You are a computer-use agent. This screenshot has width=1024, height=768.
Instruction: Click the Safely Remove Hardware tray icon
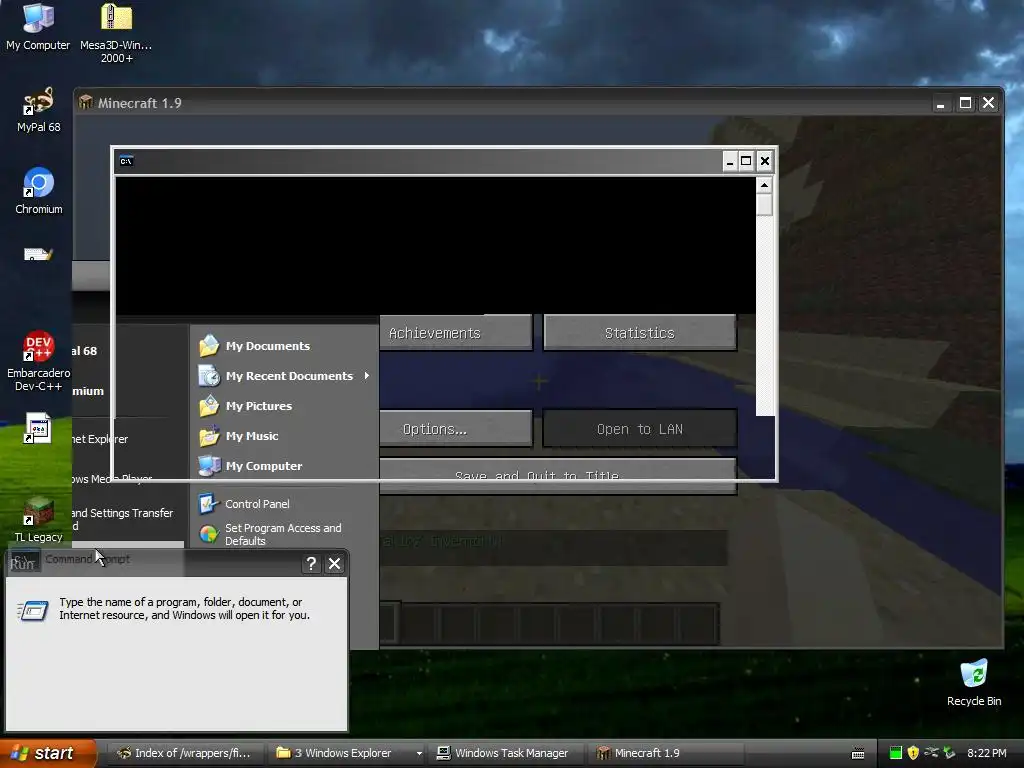[x=949, y=753]
